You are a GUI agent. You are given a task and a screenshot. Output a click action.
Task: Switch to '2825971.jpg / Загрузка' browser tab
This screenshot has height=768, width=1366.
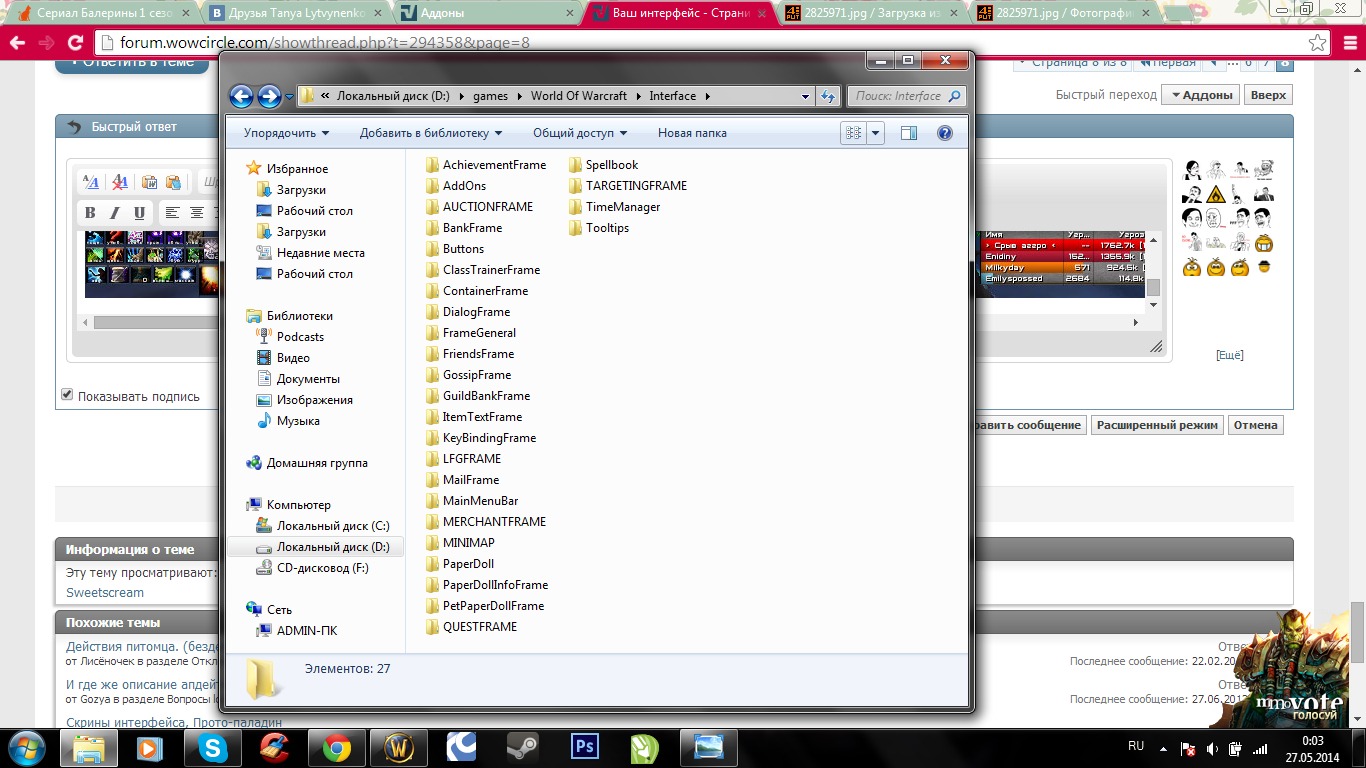pos(873,13)
